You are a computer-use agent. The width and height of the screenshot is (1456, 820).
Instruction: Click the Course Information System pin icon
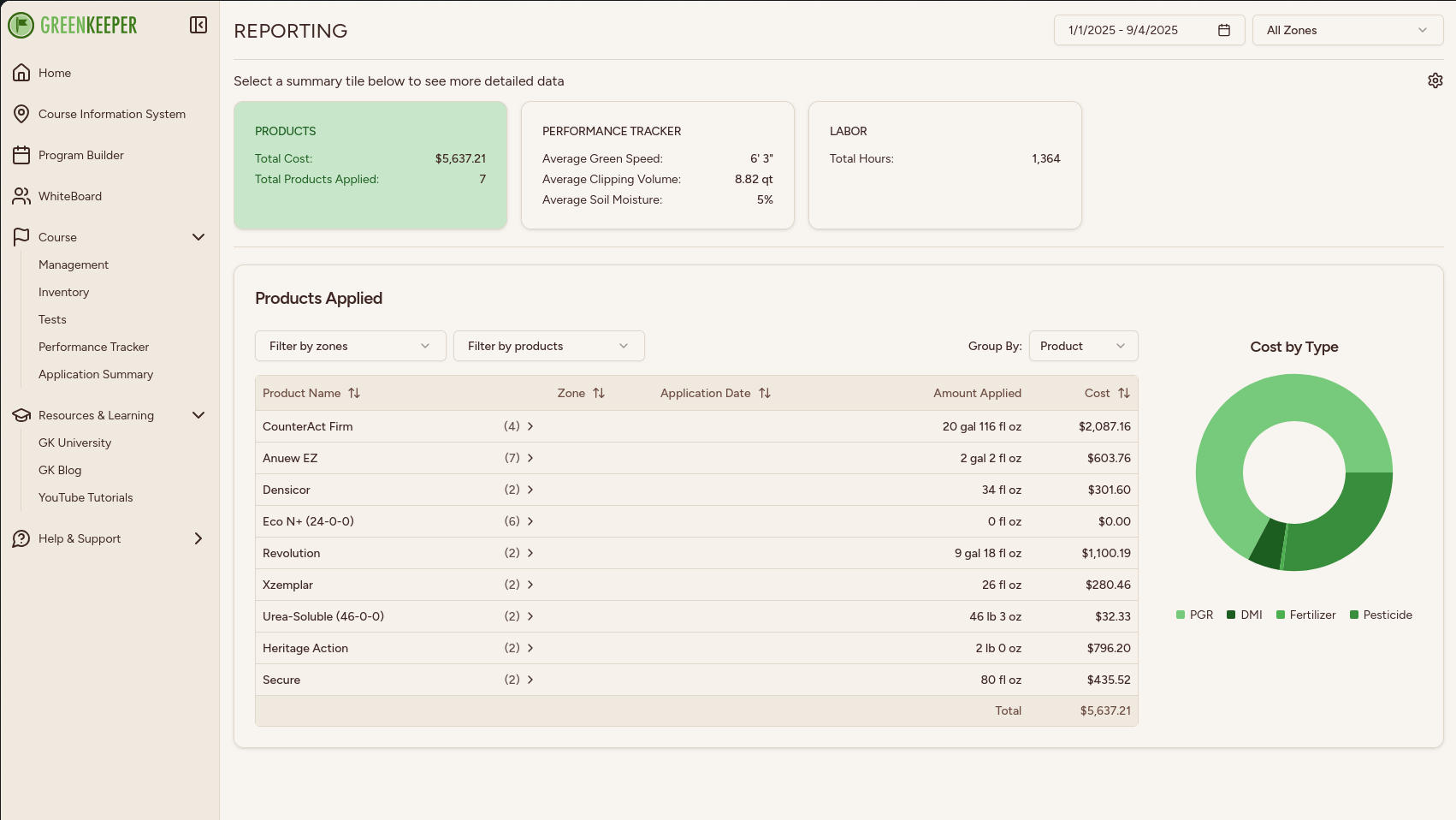21,114
